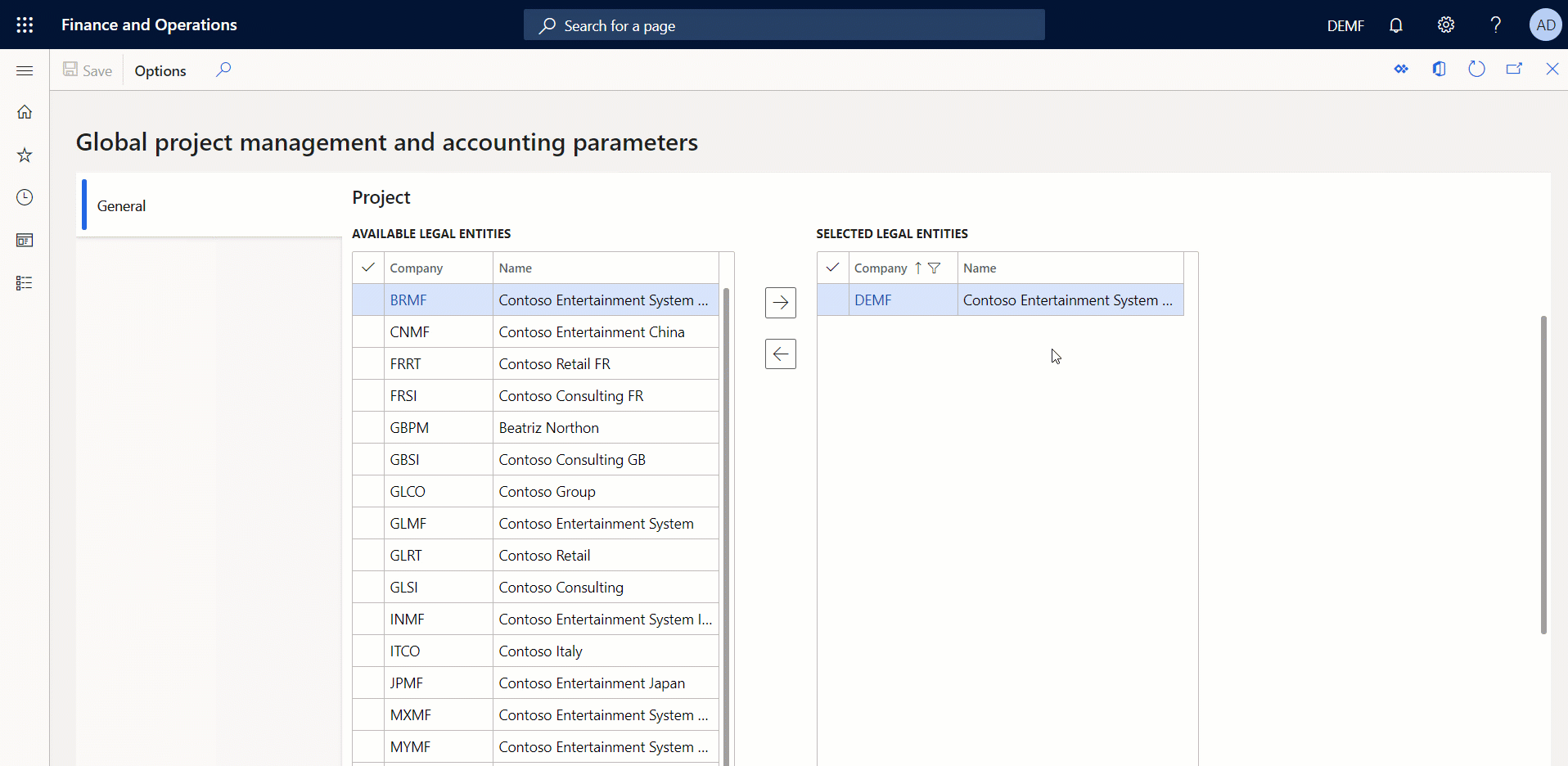Open the settings gear
Screen dimensions: 1568x766
(1446, 25)
